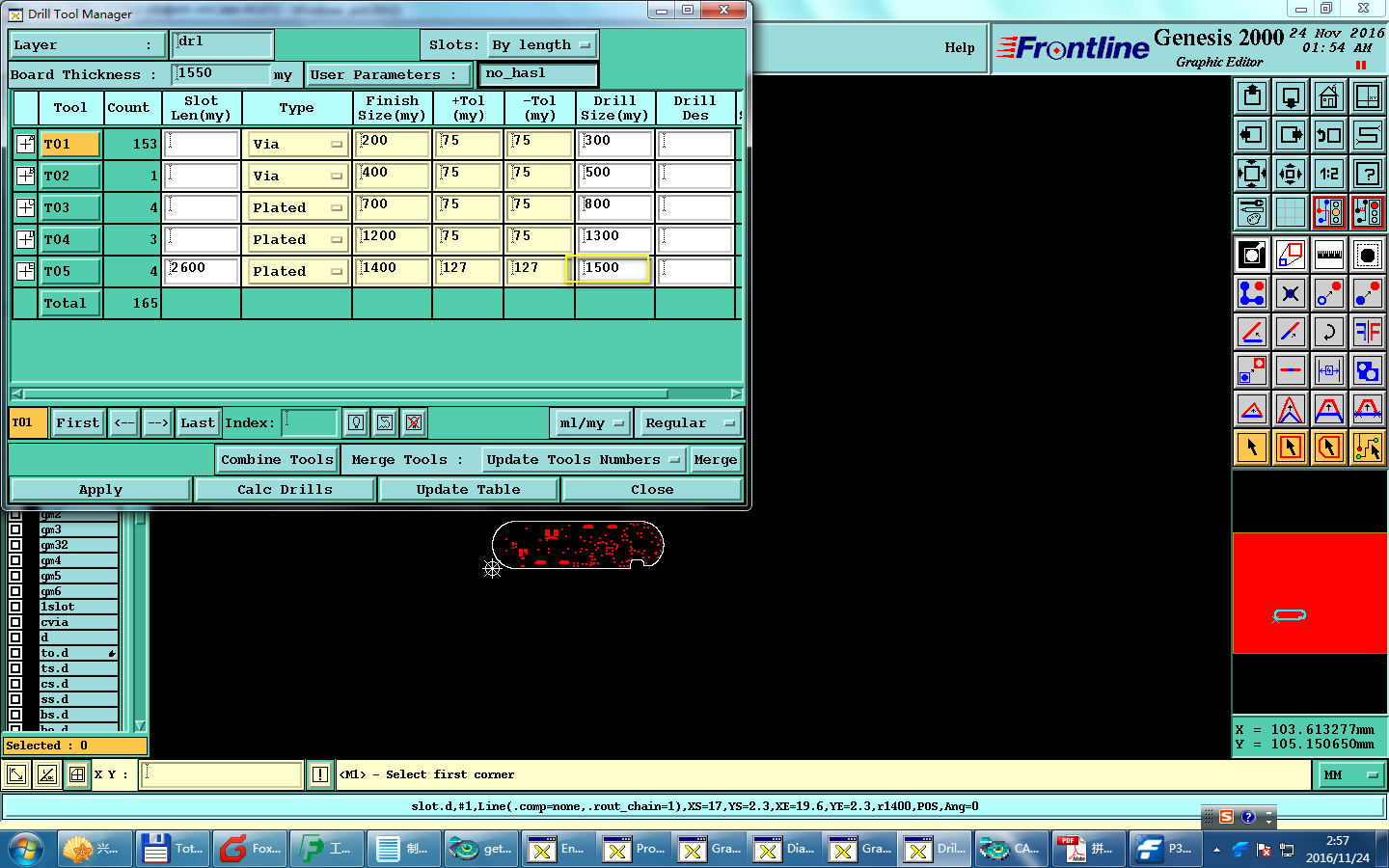This screenshot has height=868, width=1389.
Task: Open the T05 Type 'Plated' dropdown
Action: tap(297, 271)
